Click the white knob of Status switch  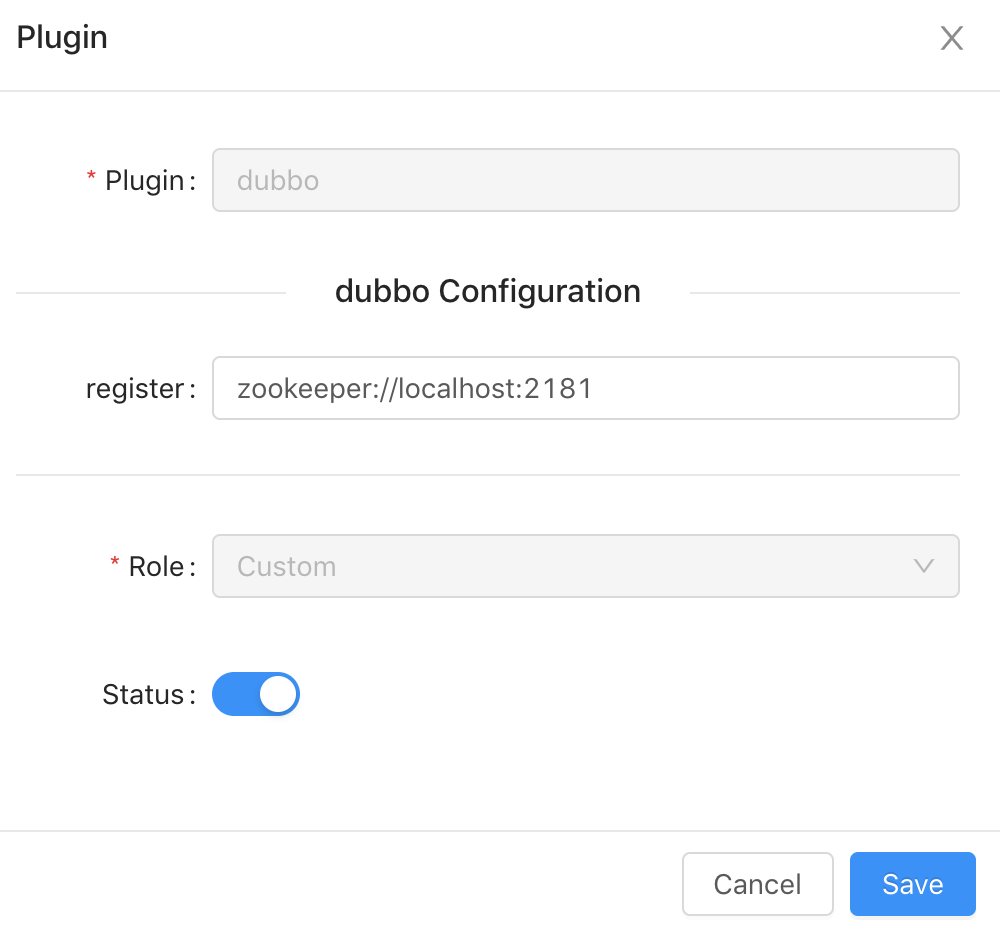pos(279,694)
